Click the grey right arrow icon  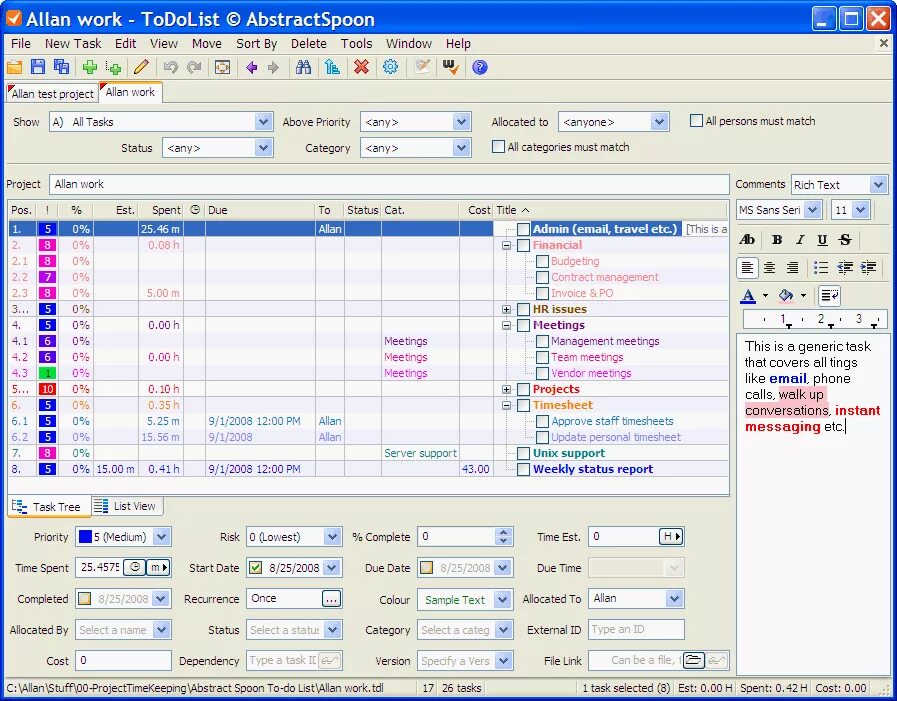(273, 67)
